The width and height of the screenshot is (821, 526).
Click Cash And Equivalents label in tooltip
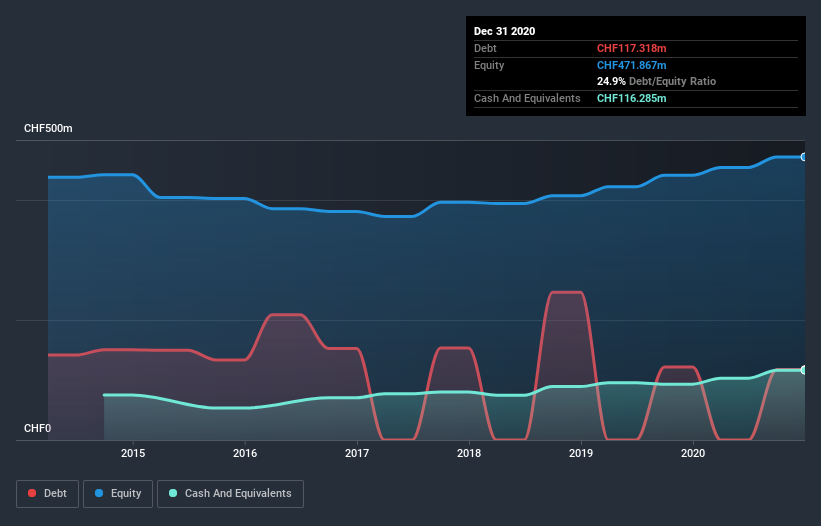[527, 98]
